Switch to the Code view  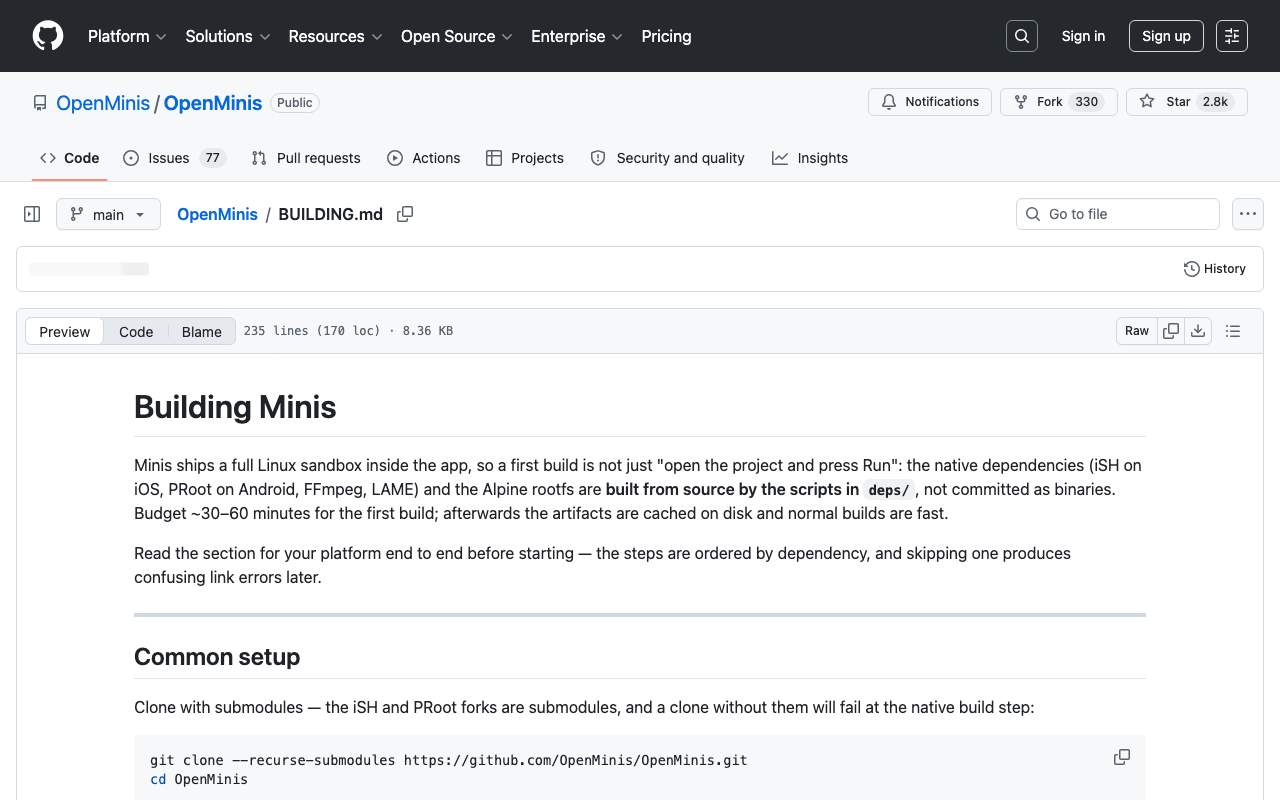136,332
